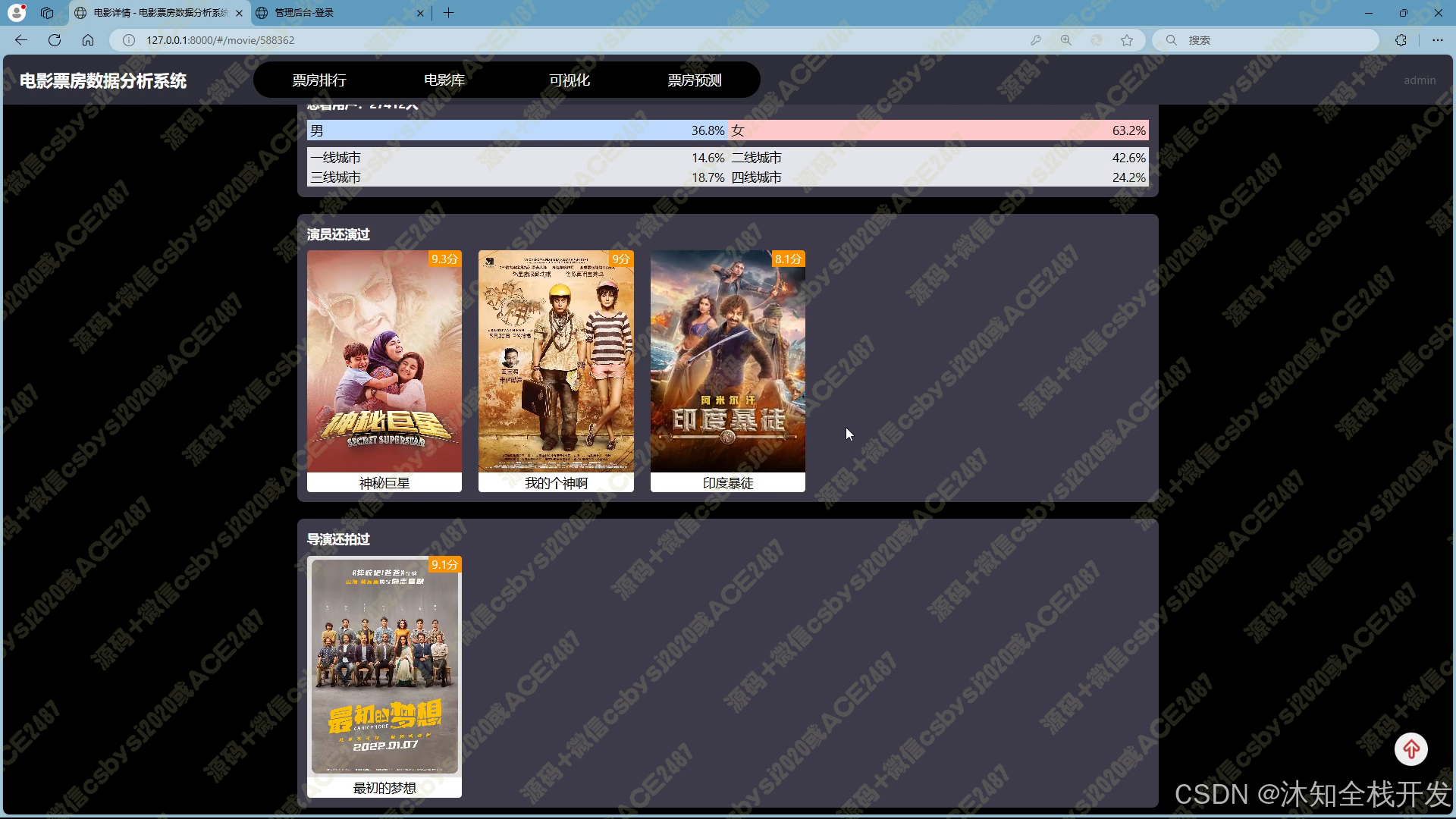The width and height of the screenshot is (1456, 819).
Task: Open the browser home page icon
Action: click(x=88, y=40)
